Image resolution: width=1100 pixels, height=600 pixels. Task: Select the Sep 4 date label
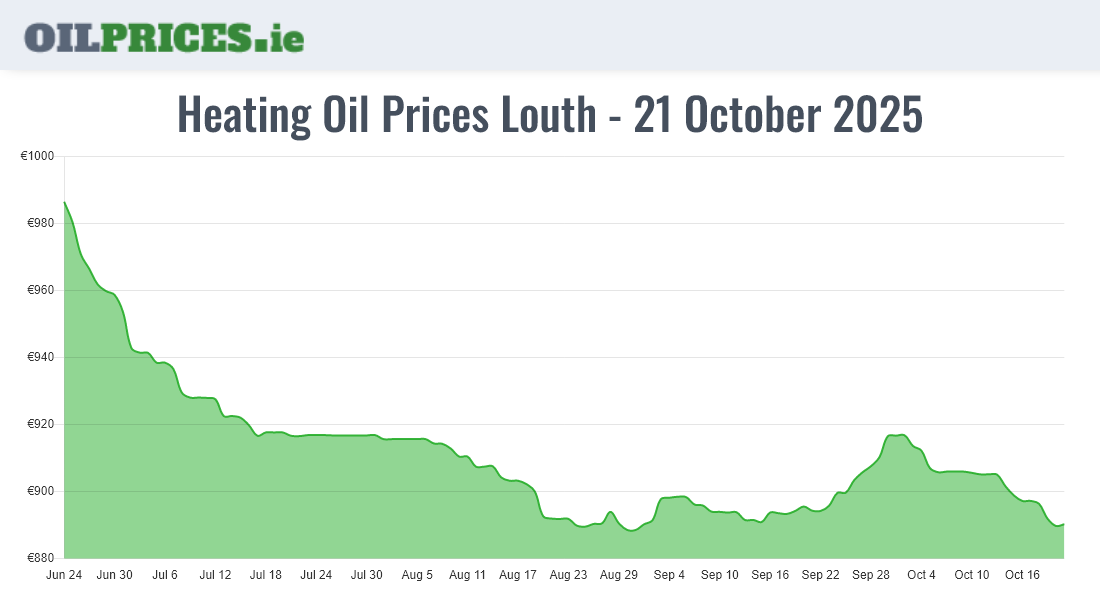click(x=669, y=575)
